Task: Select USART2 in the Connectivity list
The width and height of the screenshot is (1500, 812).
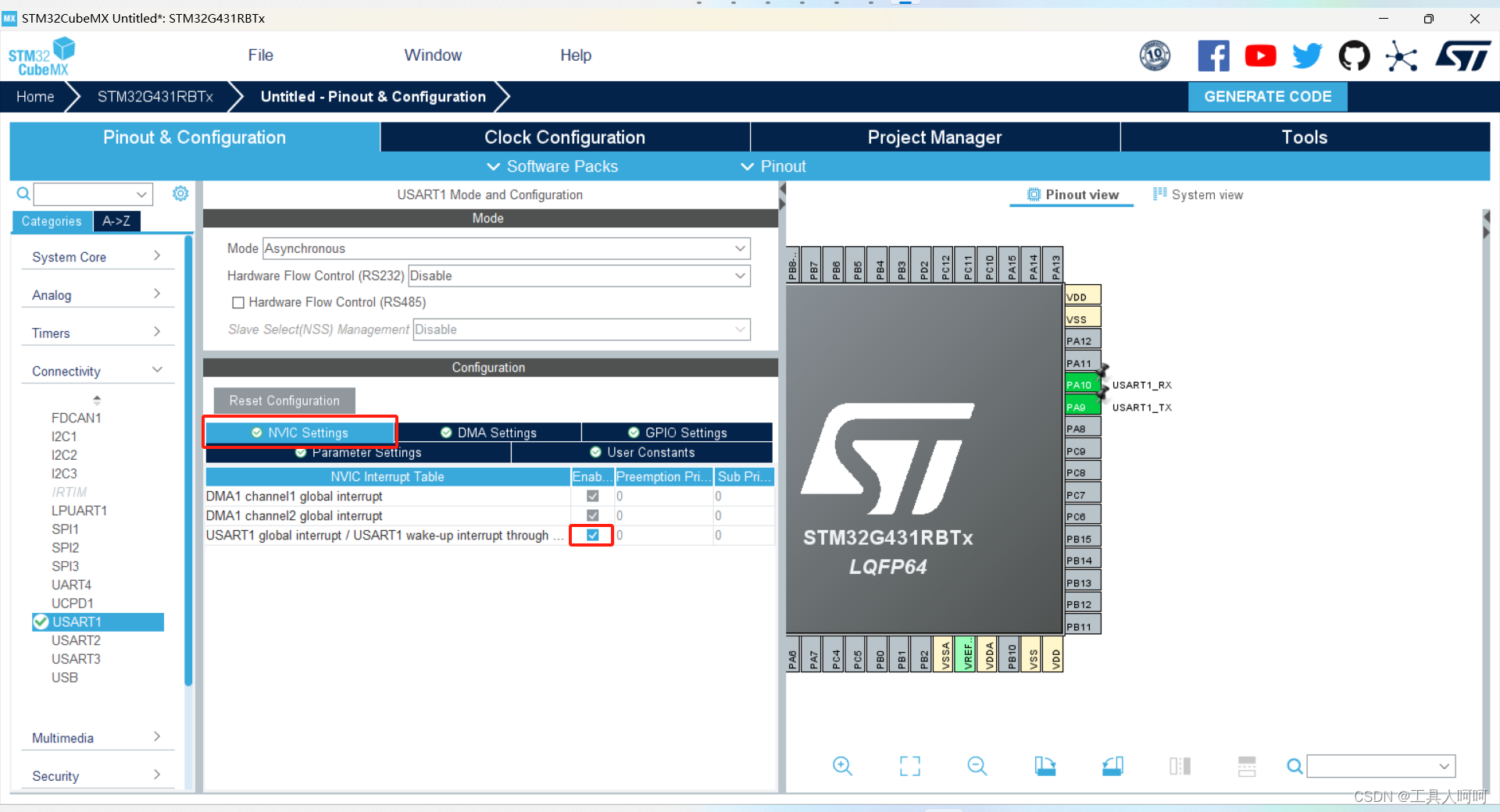Action: click(x=76, y=640)
